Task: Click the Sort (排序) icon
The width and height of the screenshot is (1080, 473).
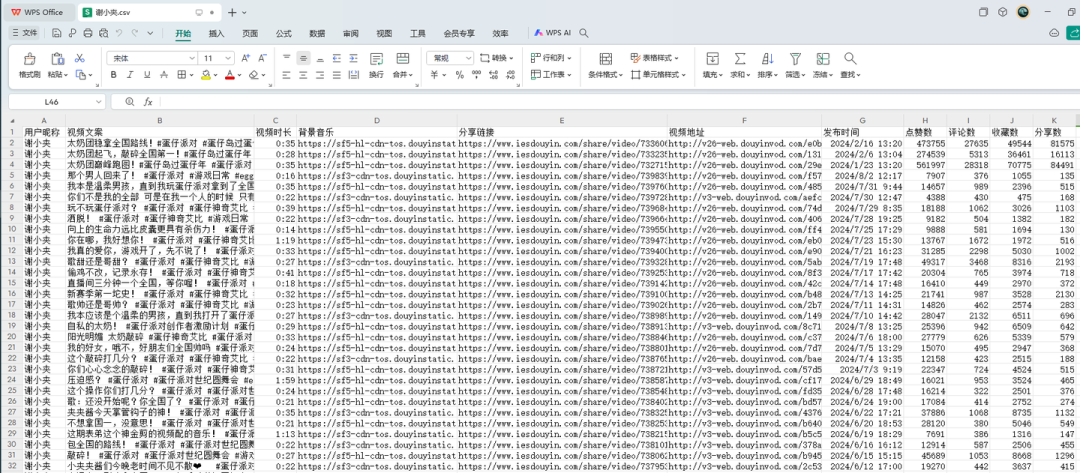Action: 767,59
